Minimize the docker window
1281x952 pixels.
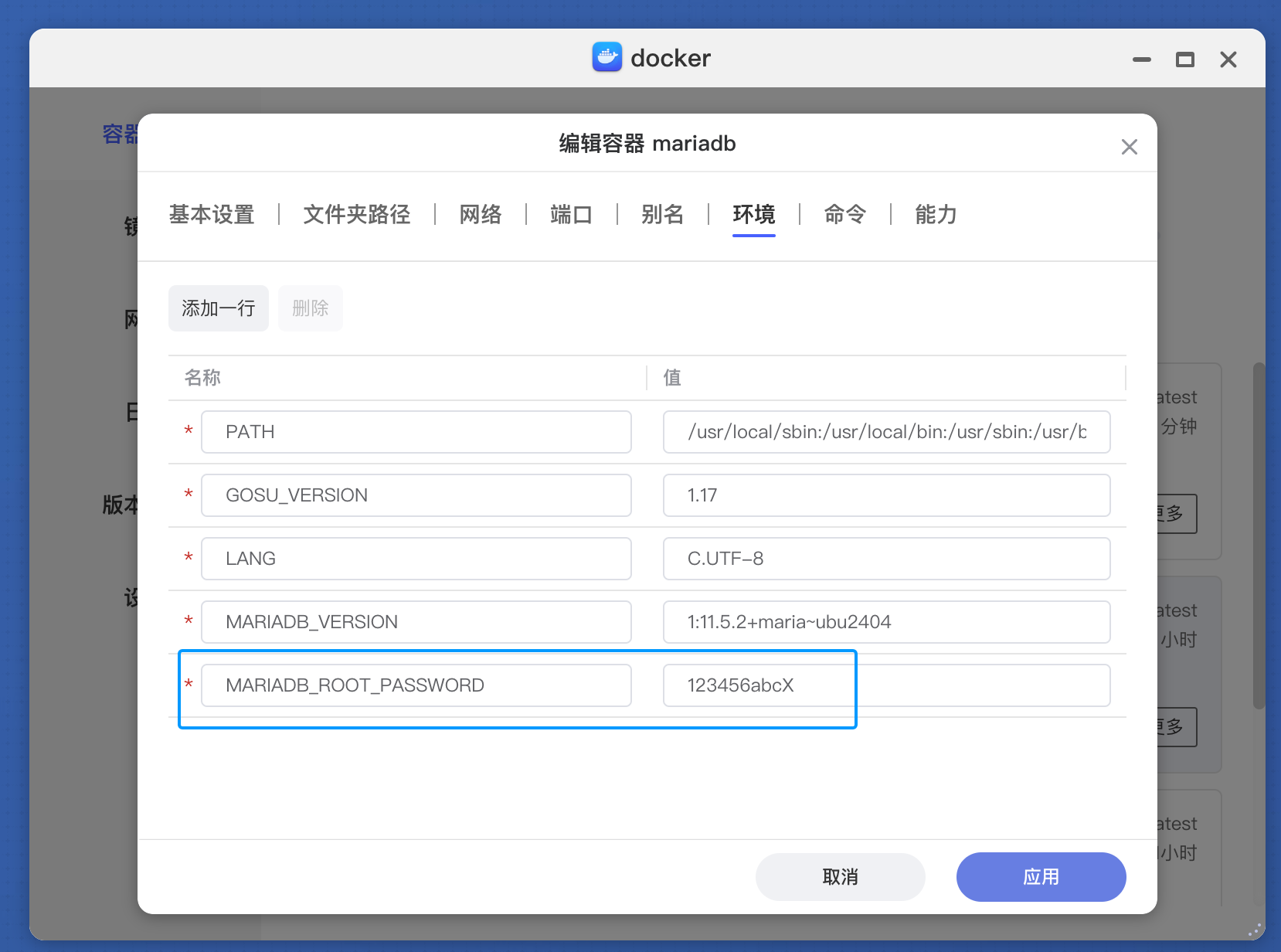click(x=1141, y=59)
